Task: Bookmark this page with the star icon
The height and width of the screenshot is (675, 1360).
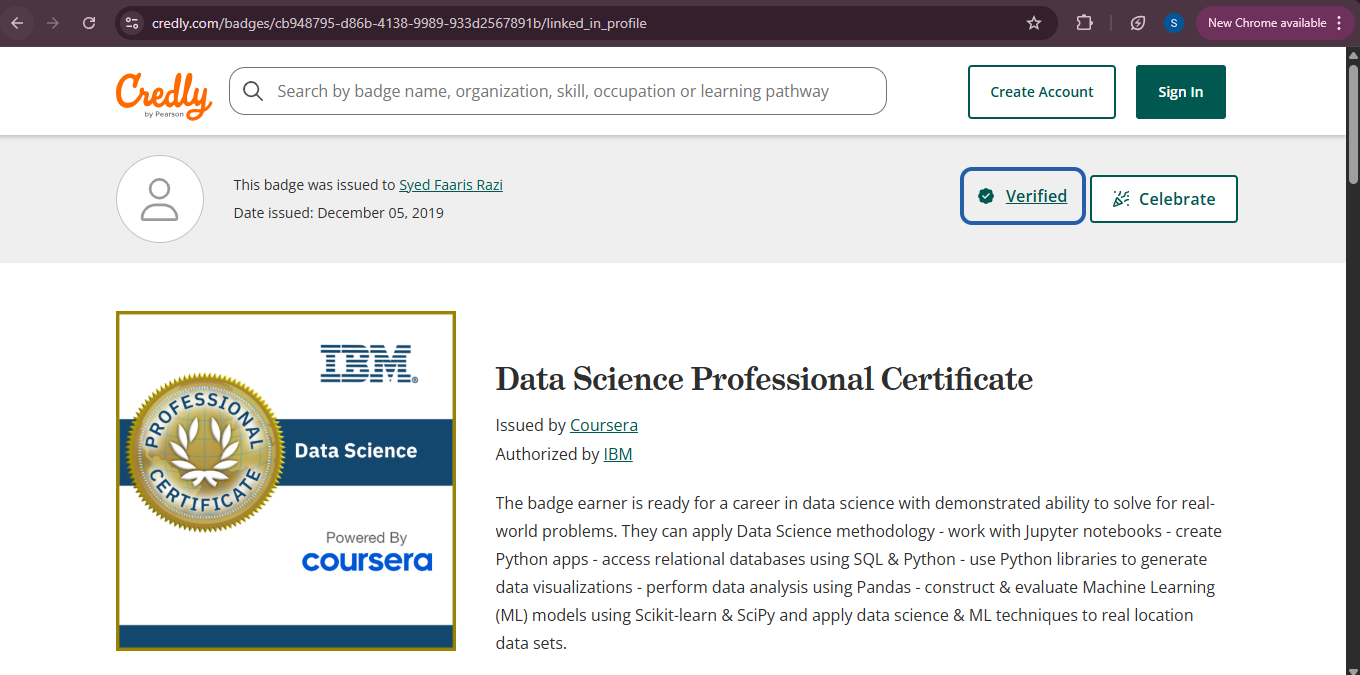Action: 1034,22
